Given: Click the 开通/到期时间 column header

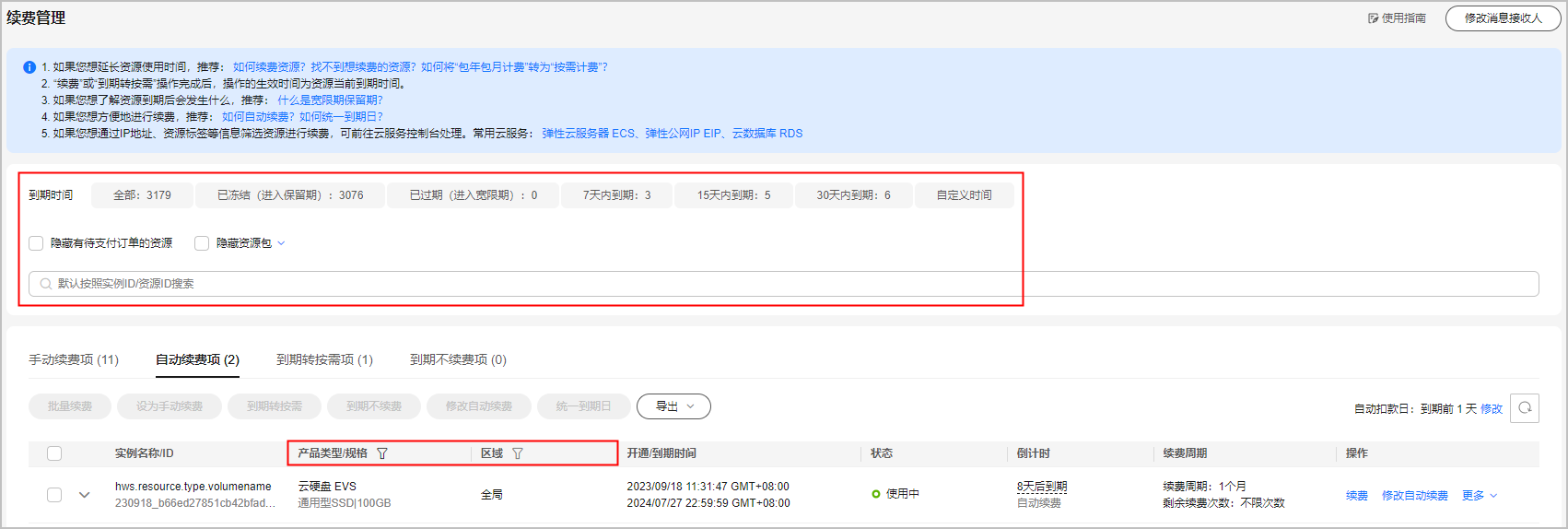Looking at the screenshot, I should coord(661,453).
